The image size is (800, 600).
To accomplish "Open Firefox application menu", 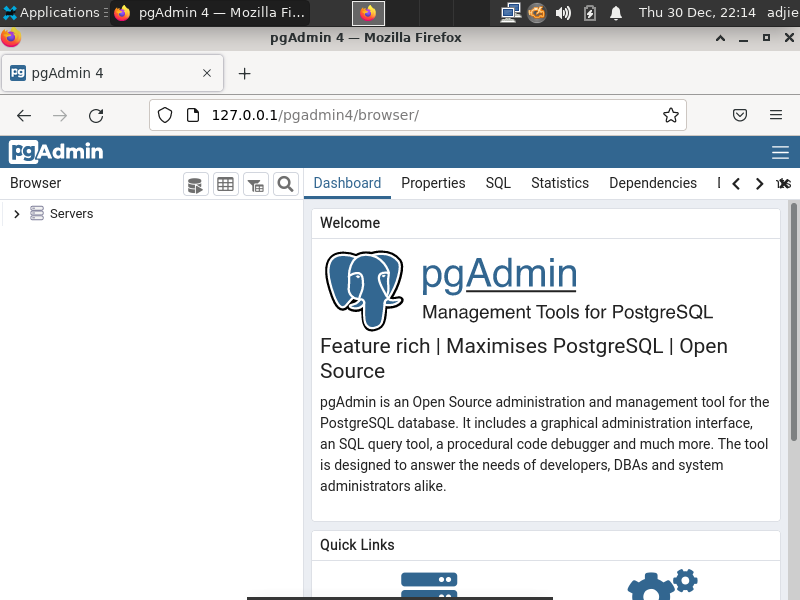I will (x=776, y=115).
